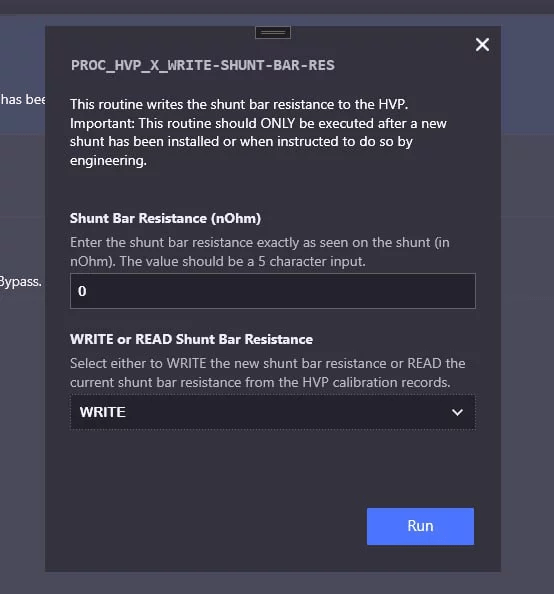Click the routine description paragraph
The image size is (554, 594).
click(x=258, y=132)
